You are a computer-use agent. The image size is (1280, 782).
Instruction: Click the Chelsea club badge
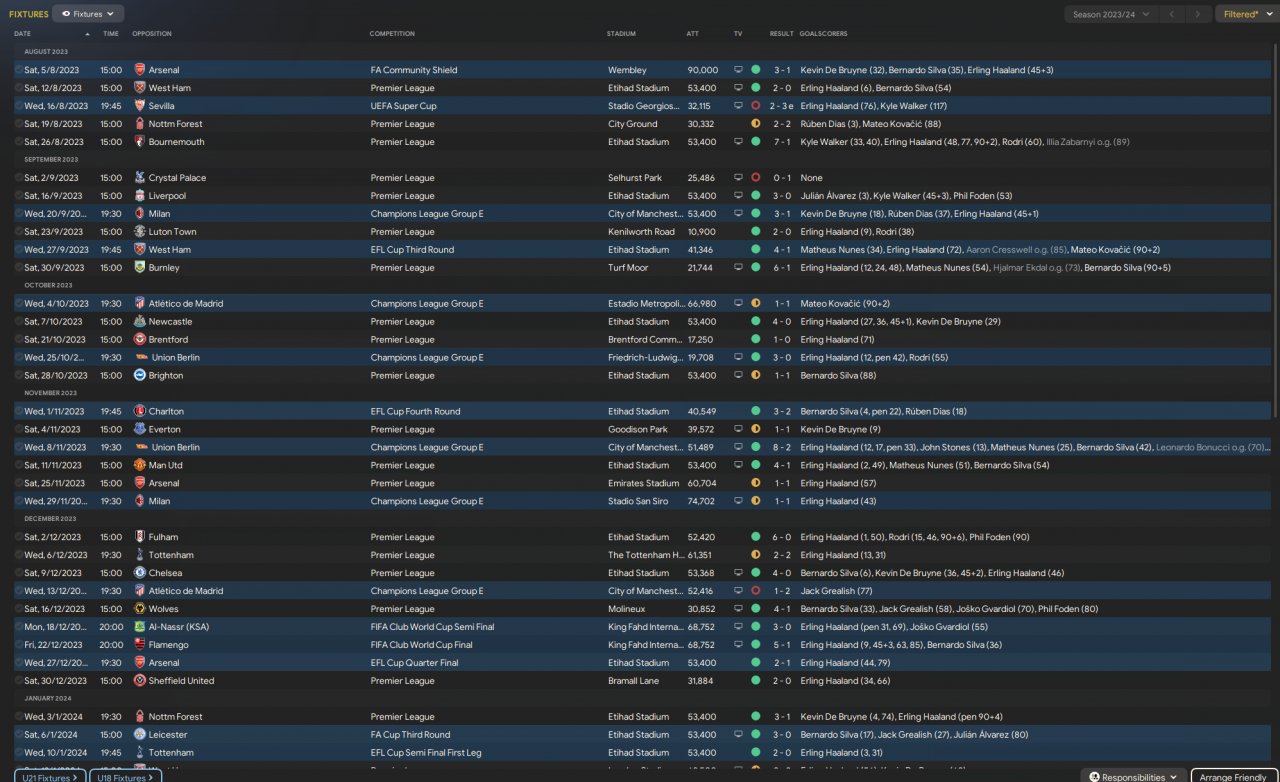[140, 574]
